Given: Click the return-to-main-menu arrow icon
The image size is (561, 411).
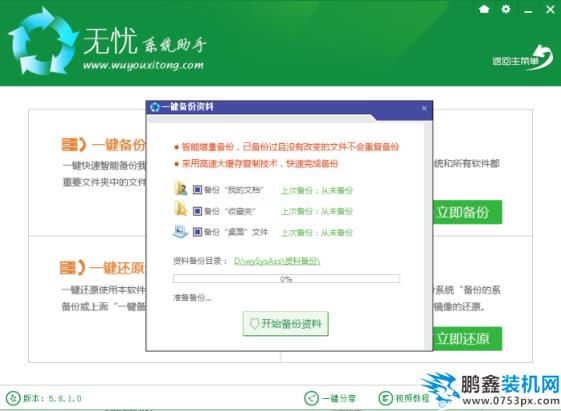Looking at the screenshot, I should [x=542, y=57].
